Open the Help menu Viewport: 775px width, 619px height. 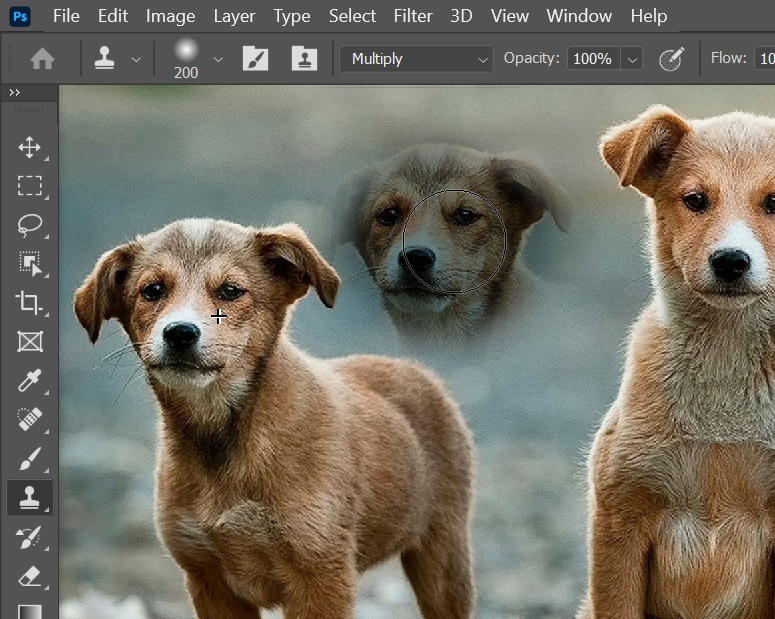point(649,16)
